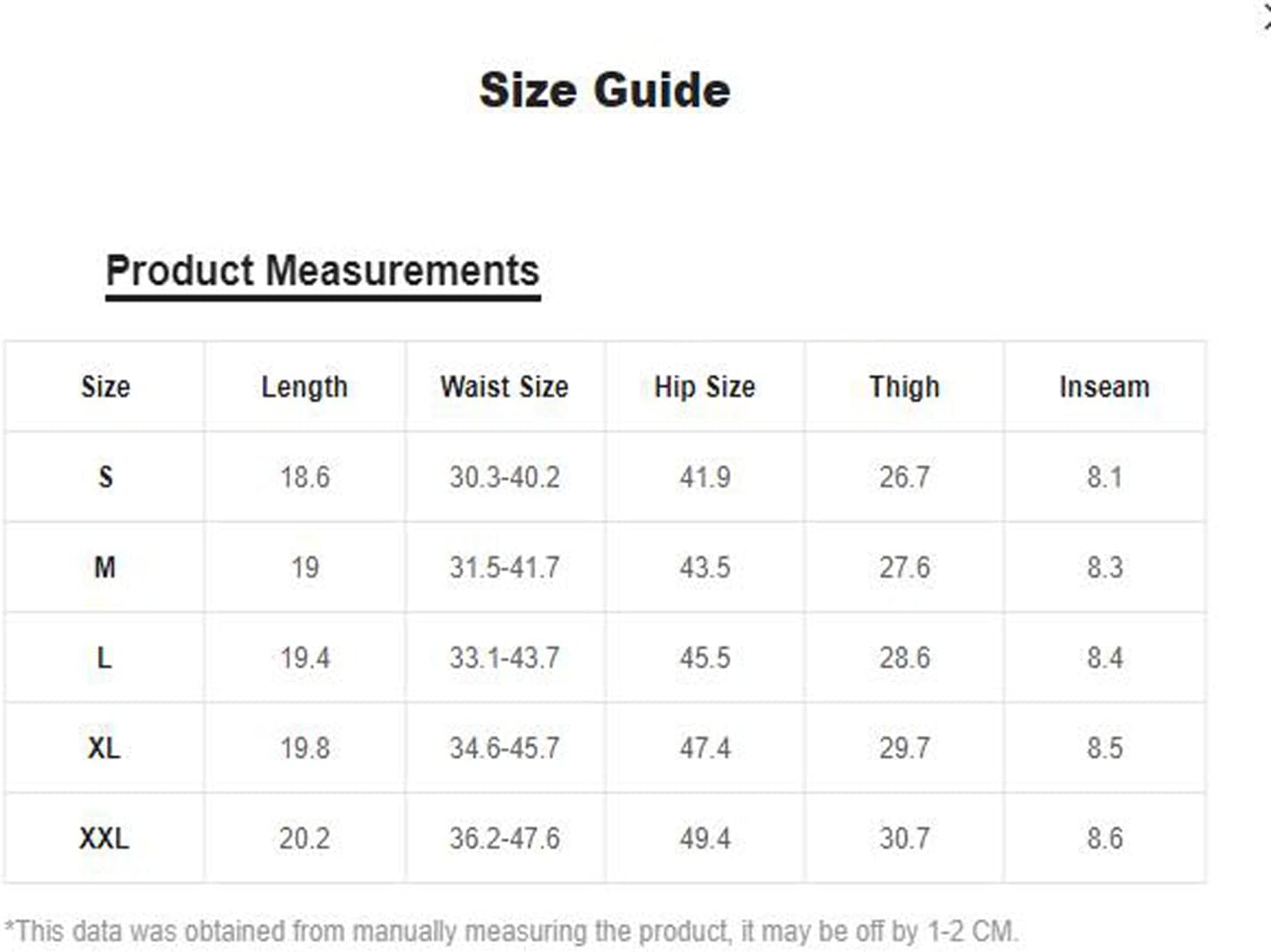Select the L size row label
1271x952 pixels.
pyautogui.click(x=104, y=658)
